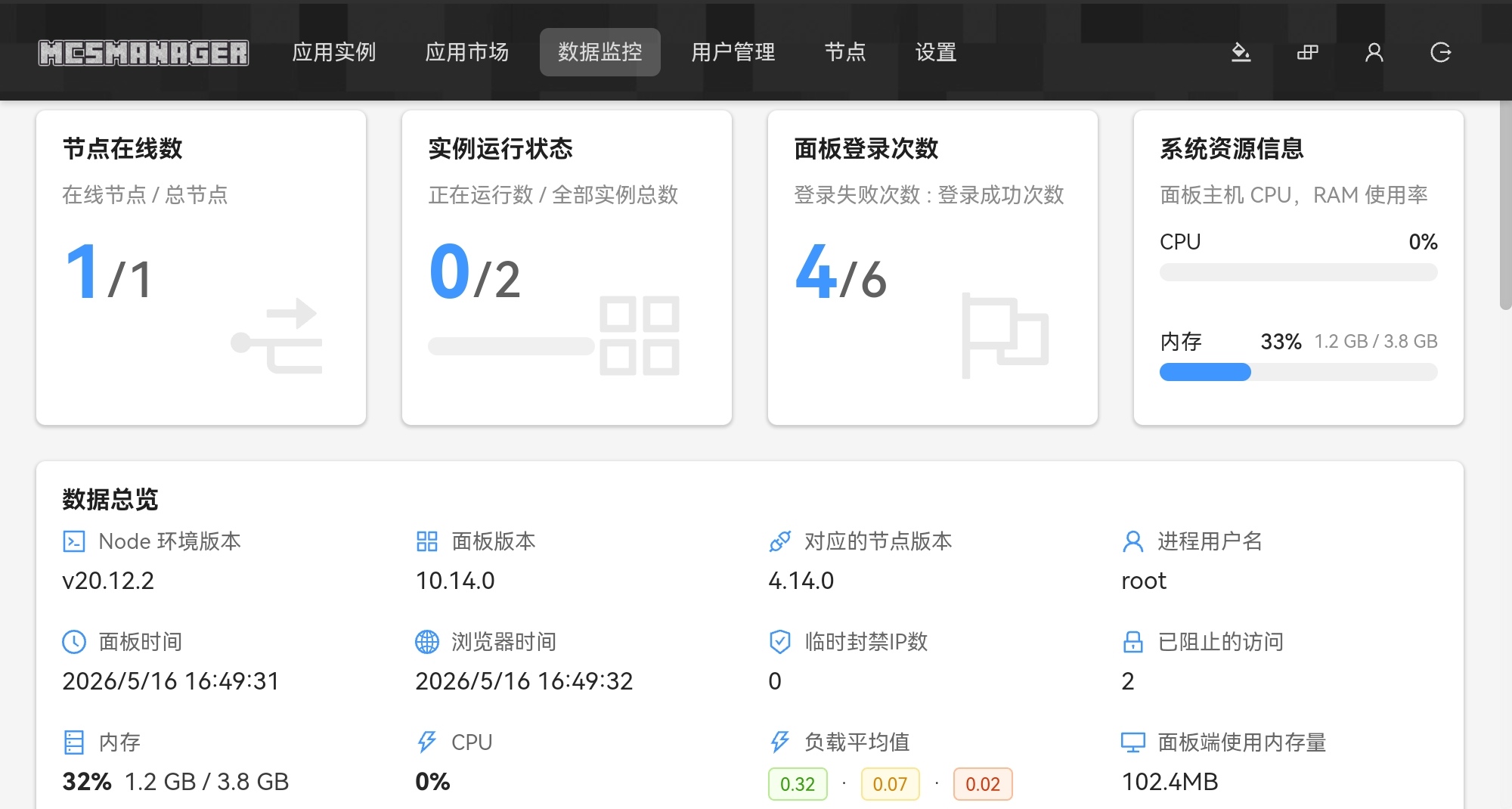Open the user profile icon
1512x809 pixels.
pos(1374,52)
